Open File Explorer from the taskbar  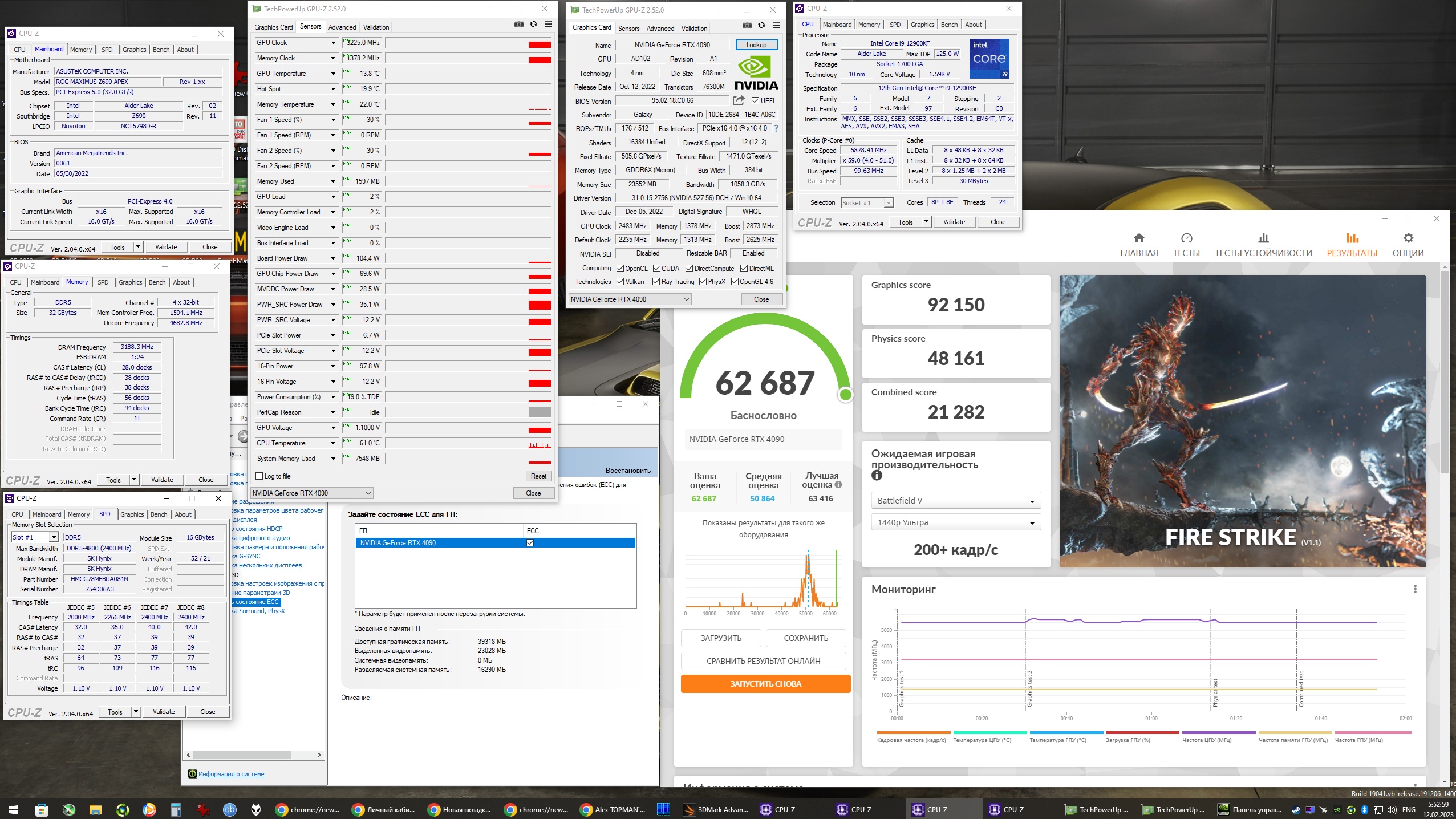point(95,809)
